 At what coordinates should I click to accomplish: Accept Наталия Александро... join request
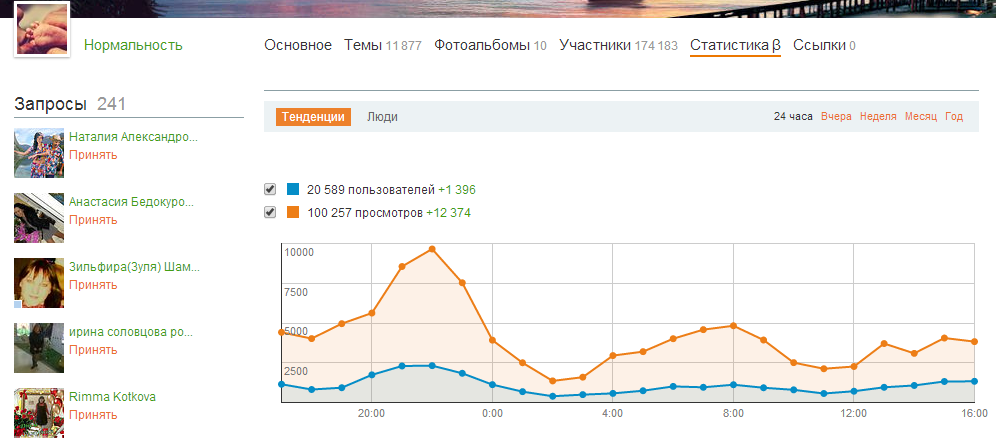pyautogui.click(x=93, y=154)
